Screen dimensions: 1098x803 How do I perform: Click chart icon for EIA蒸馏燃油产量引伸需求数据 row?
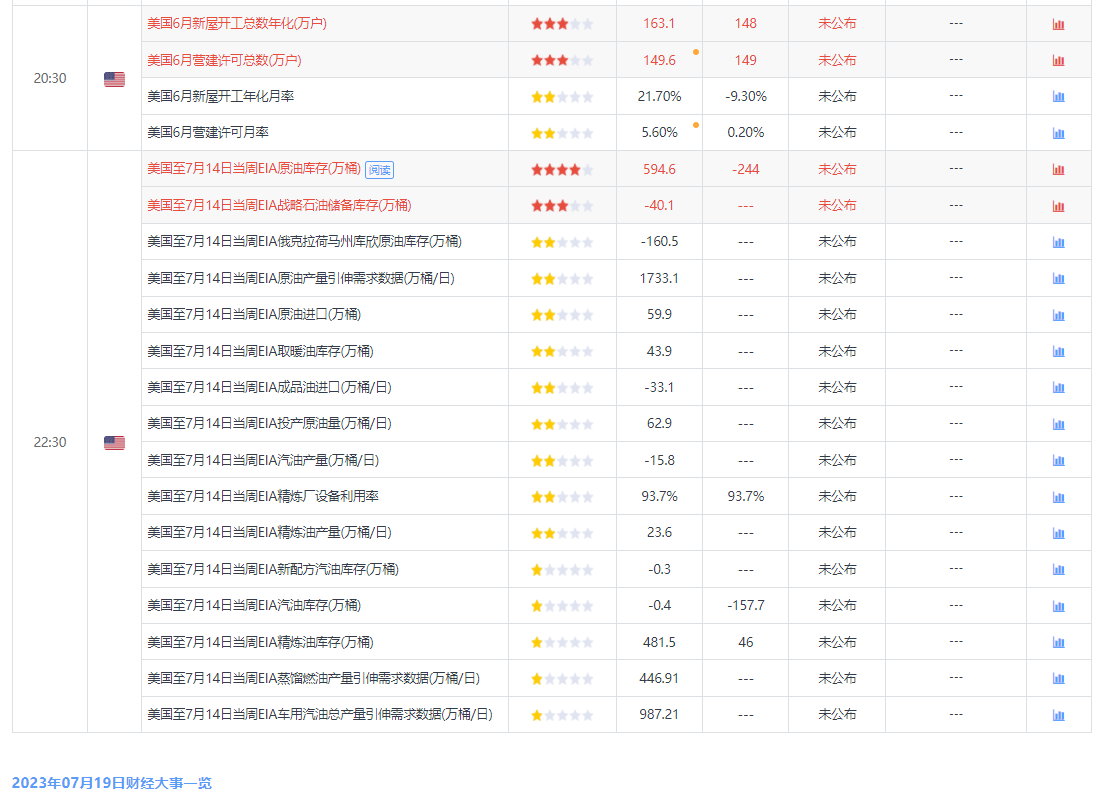1058,679
